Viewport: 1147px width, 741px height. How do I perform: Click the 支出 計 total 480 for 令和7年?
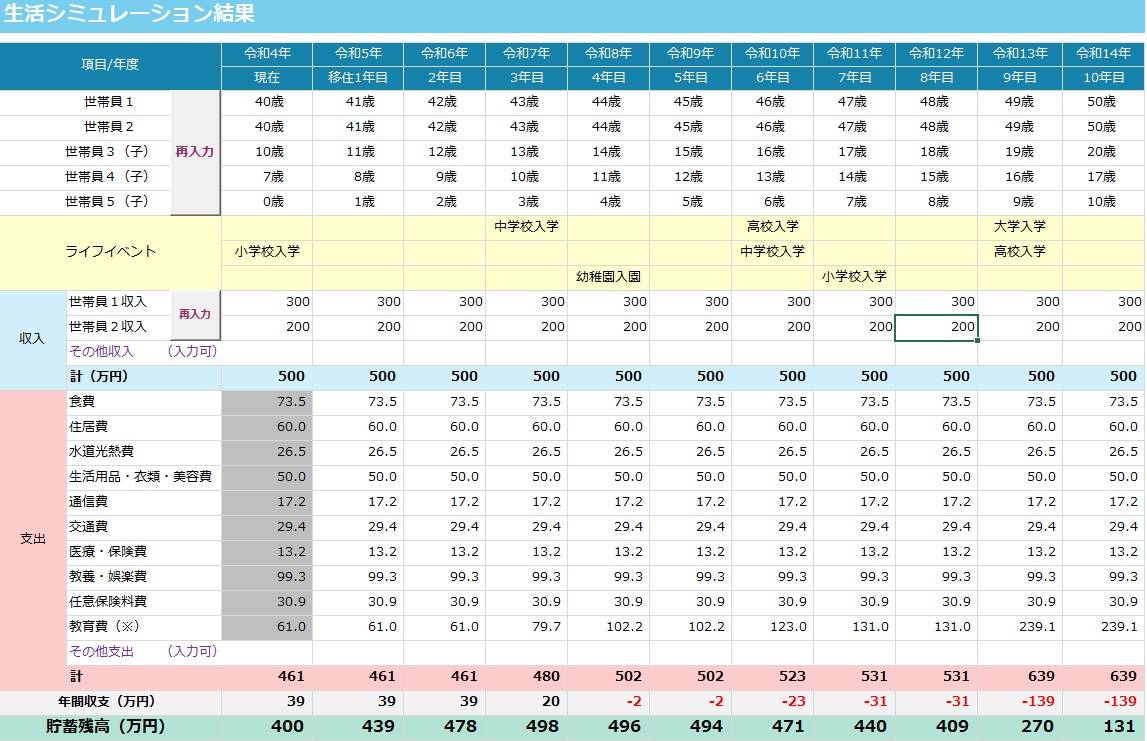(x=526, y=677)
